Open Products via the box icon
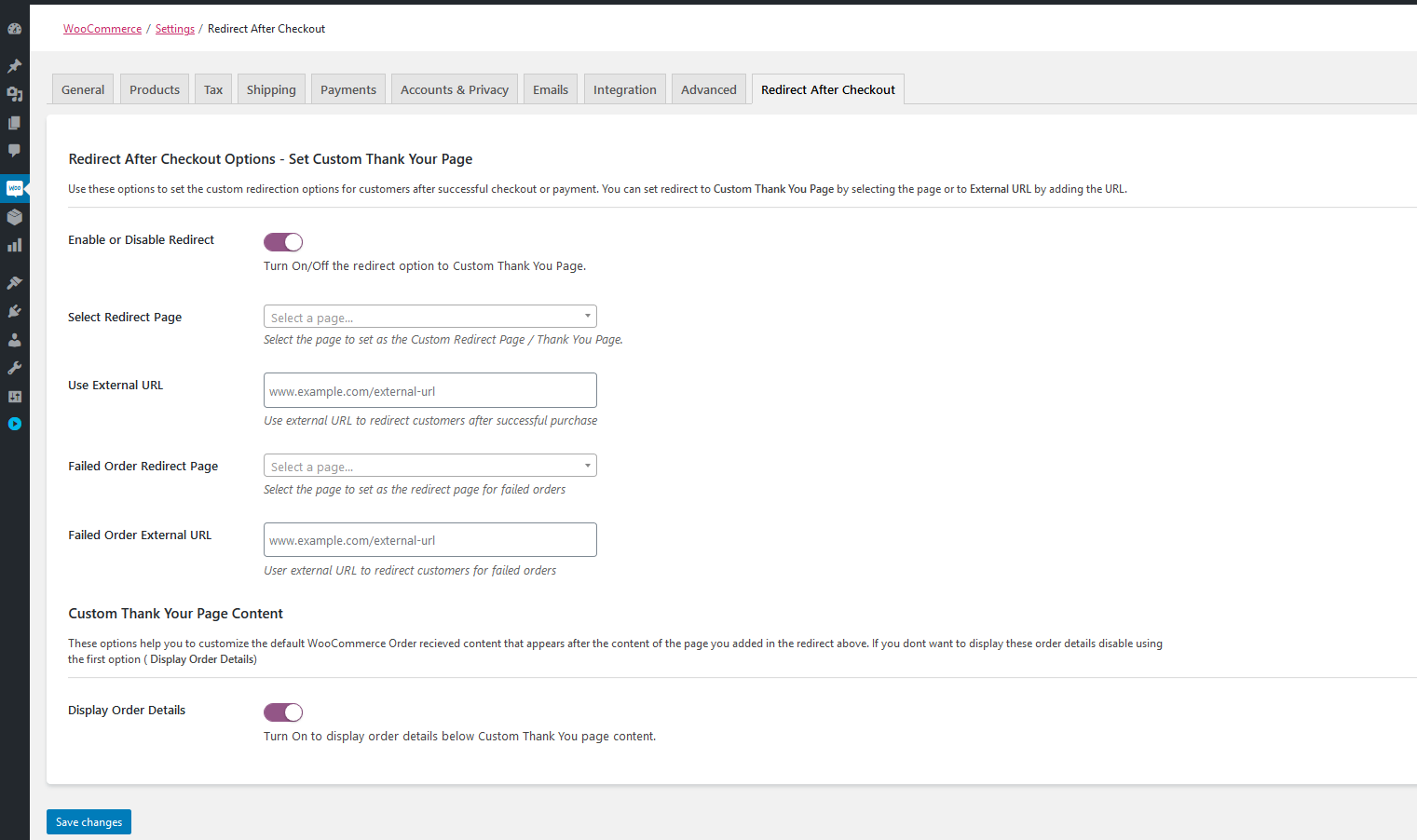The height and width of the screenshot is (840, 1417). pyautogui.click(x=14, y=217)
